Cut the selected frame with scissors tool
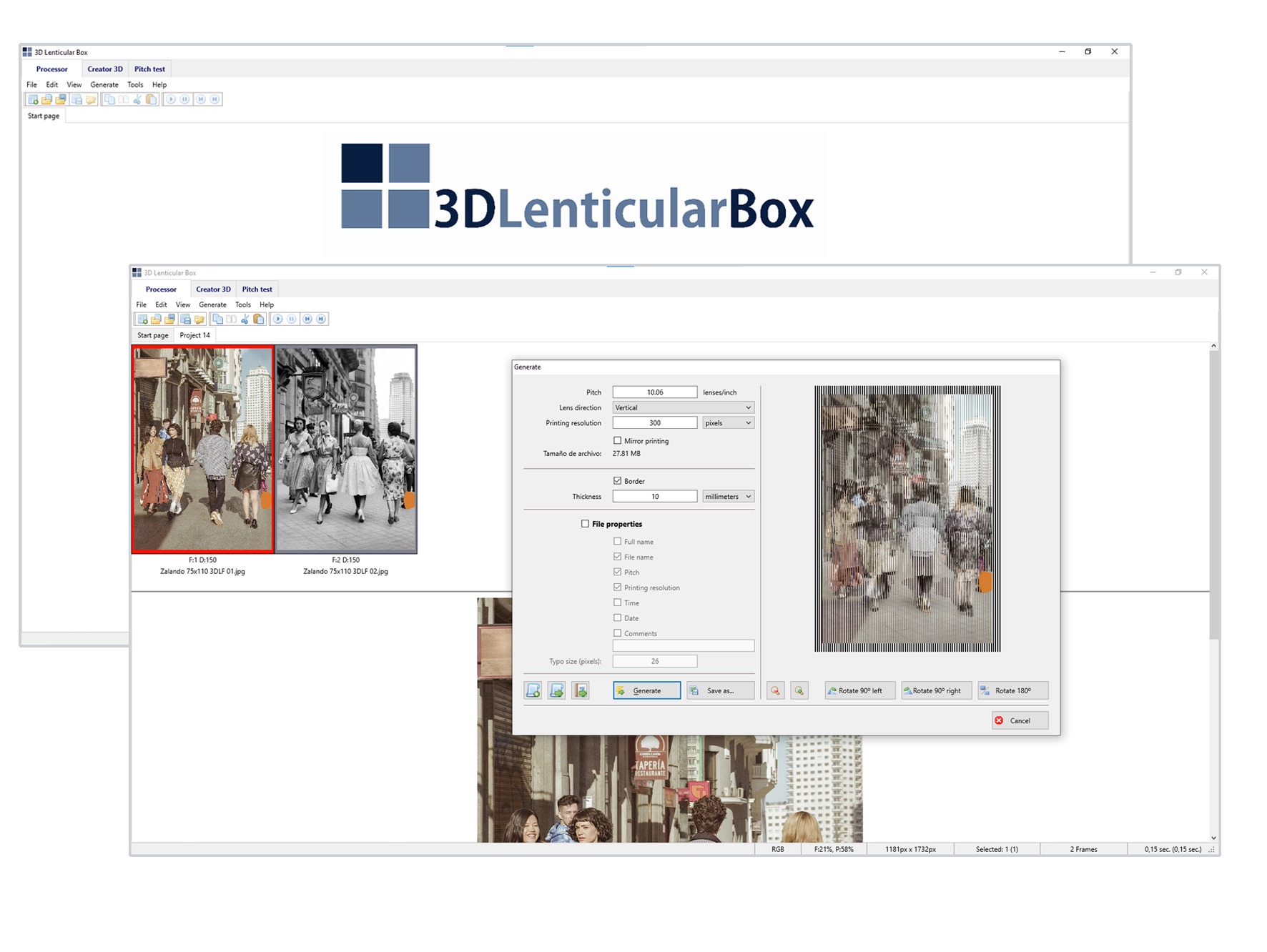This screenshot has width=1267, height=952. click(x=245, y=319)
